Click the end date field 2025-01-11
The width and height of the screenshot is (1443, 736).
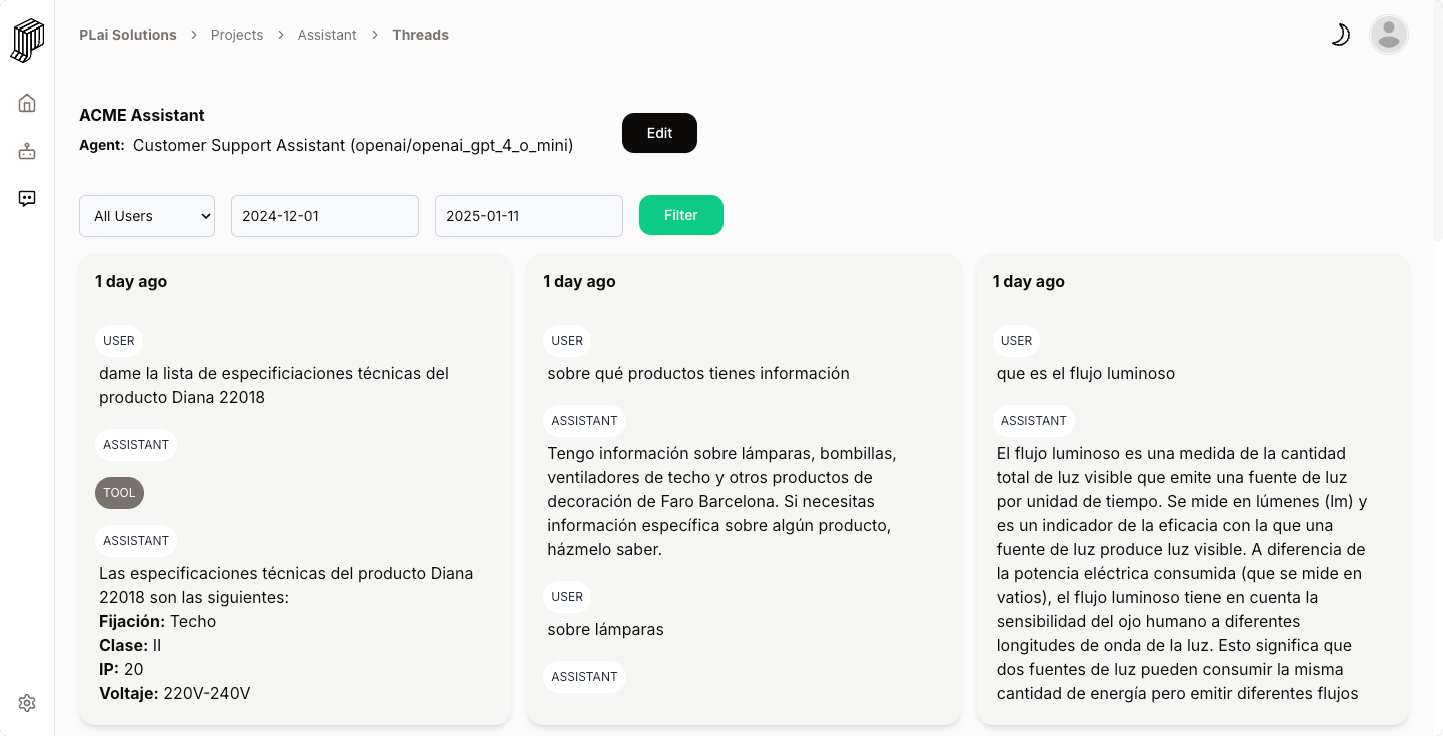[528, 215]
